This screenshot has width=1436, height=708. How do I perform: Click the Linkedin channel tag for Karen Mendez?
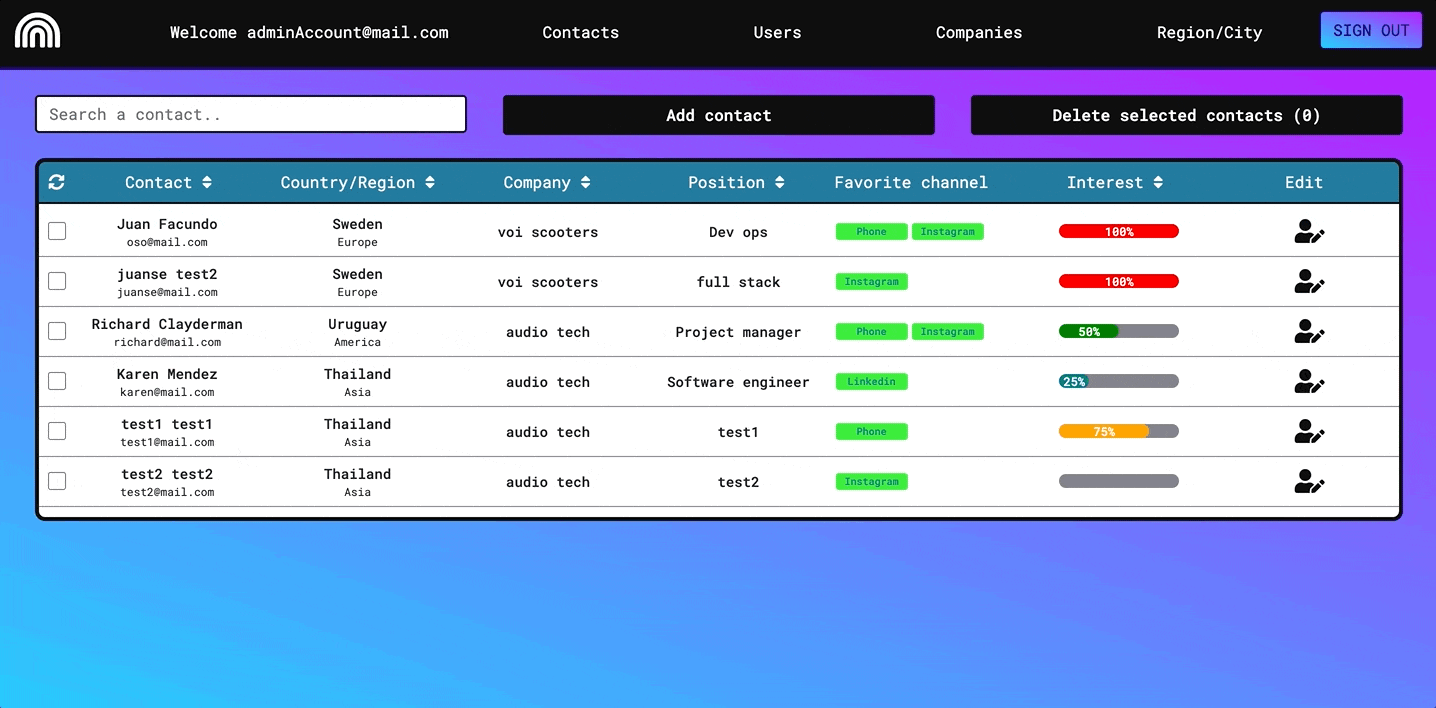coord(871,381)
